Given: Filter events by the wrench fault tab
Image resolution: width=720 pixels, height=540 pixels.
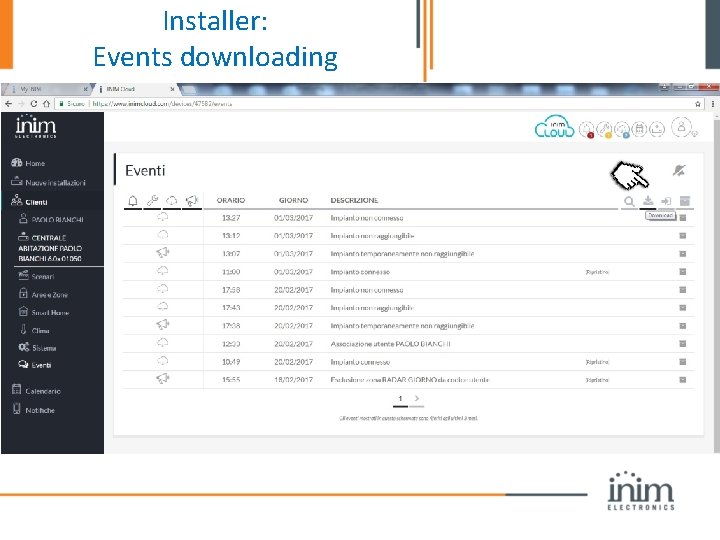Looking at the screenshot, I should pos(152,201).
